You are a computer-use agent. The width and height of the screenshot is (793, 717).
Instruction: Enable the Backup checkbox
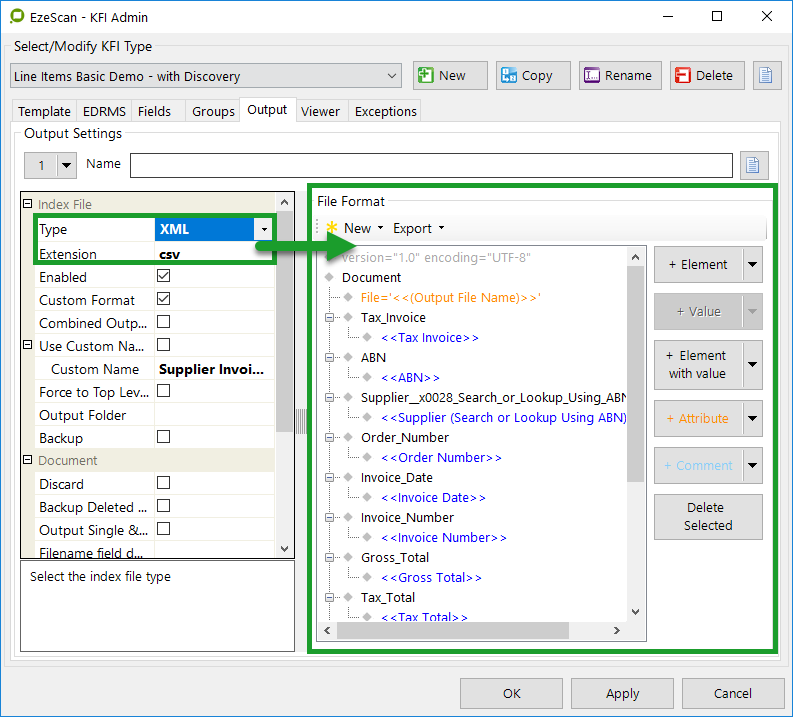click(163, 438)
